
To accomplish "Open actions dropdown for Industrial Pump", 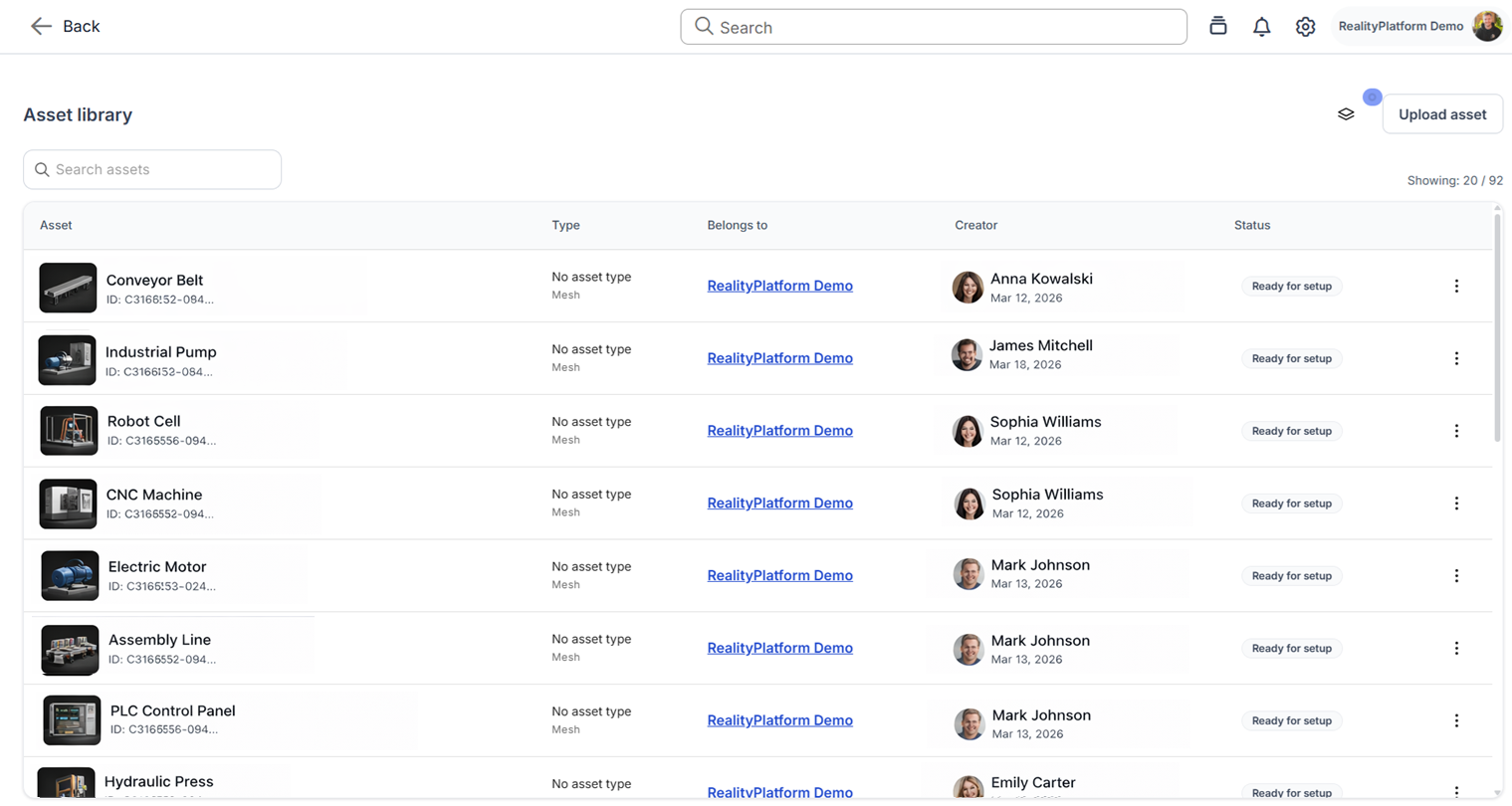I will 1455,358.
